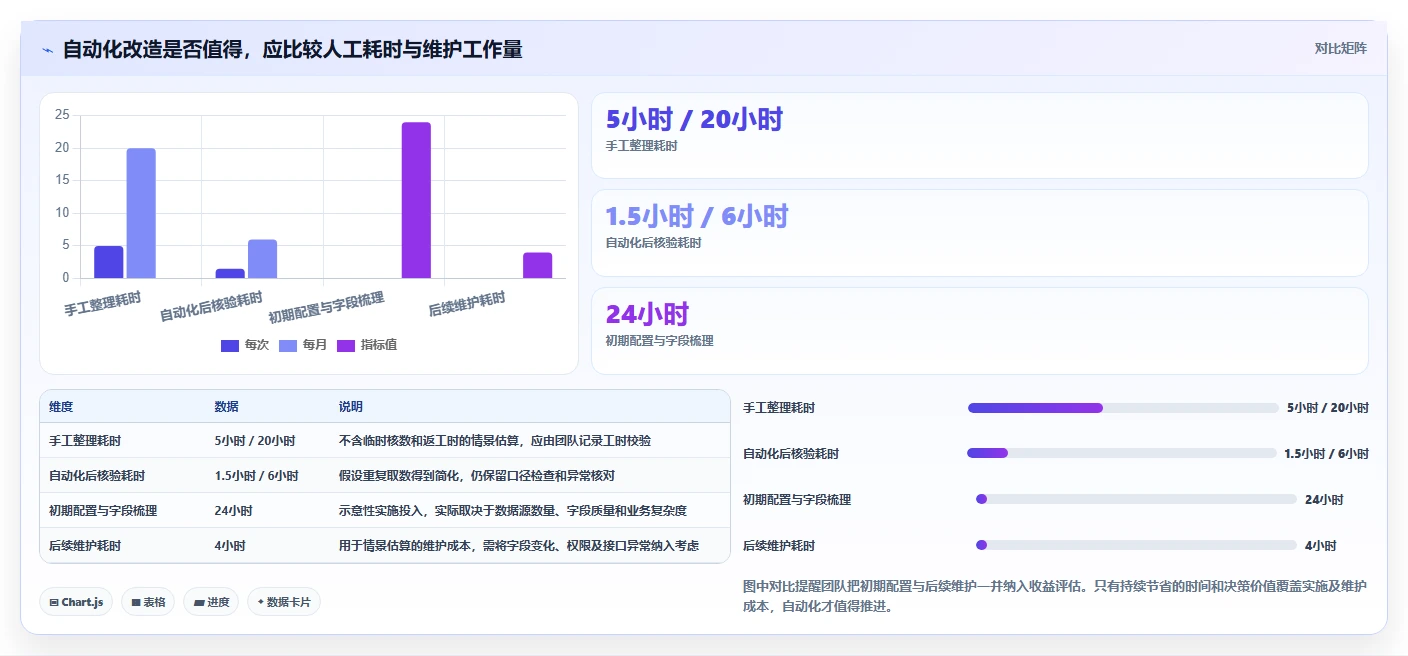Click the 15 tick on the chart y-axis
This screenshot has height=656, width=1408.
[x=62, y=180]
